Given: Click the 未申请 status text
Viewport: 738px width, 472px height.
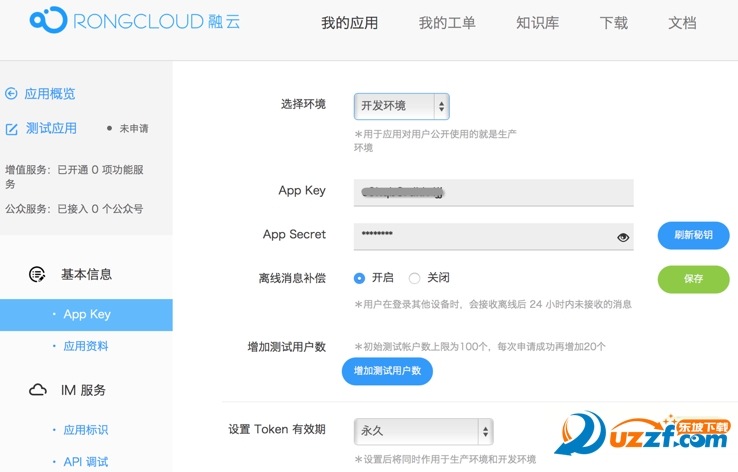Looking at the screenshot, I should point(134,128).
